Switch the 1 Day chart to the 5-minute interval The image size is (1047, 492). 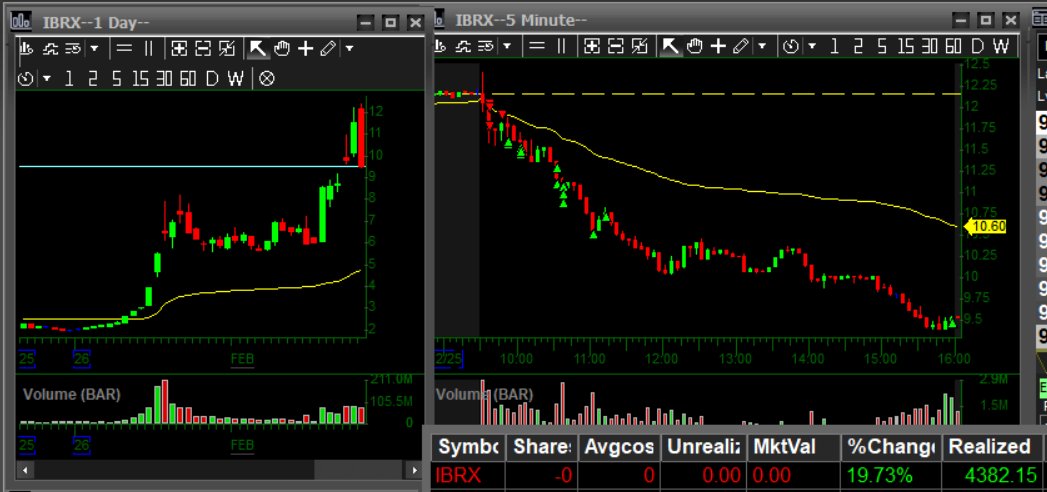116,79
